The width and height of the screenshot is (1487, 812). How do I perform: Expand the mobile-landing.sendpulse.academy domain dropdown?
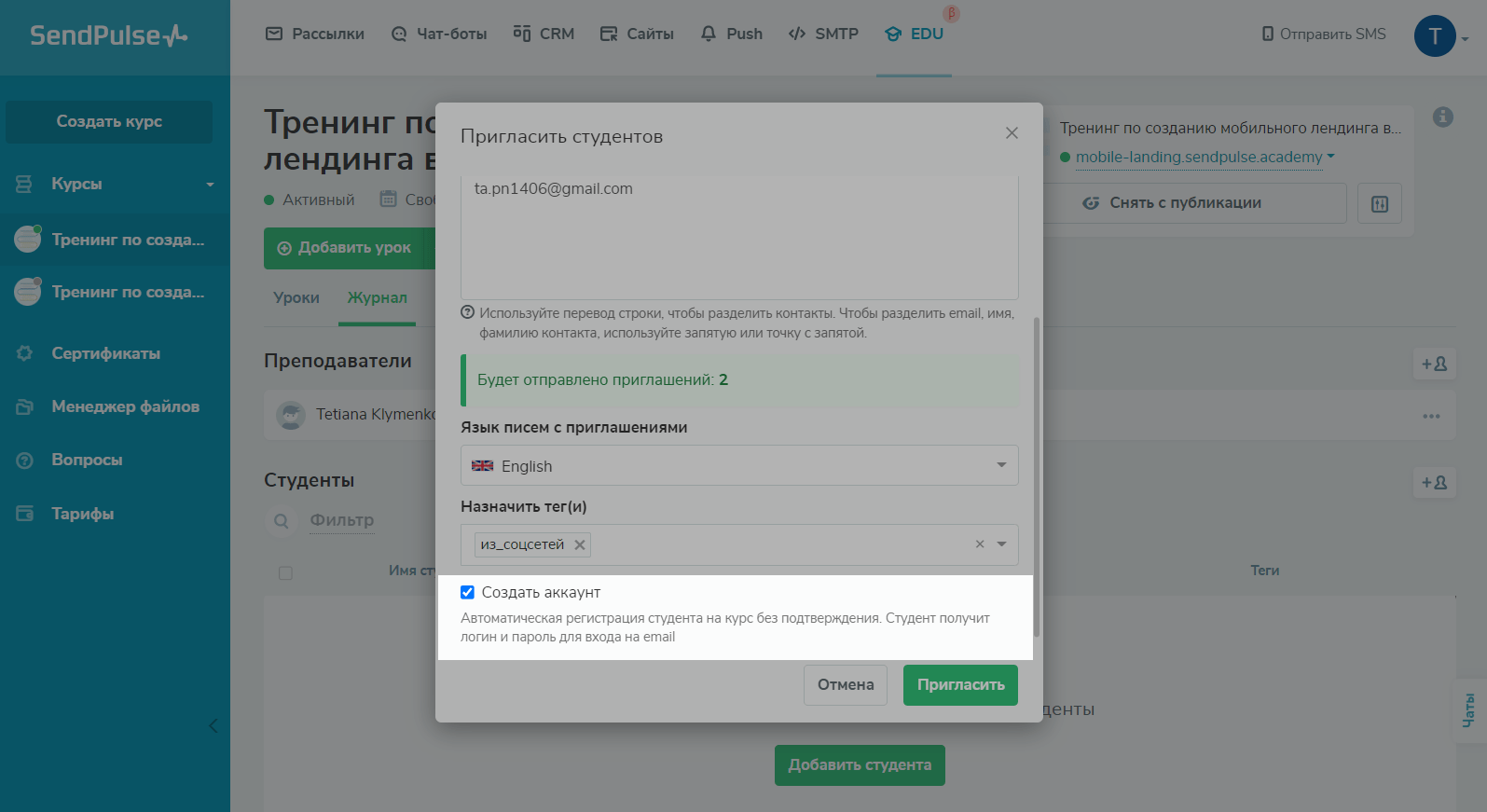[x=1330, y=157]
